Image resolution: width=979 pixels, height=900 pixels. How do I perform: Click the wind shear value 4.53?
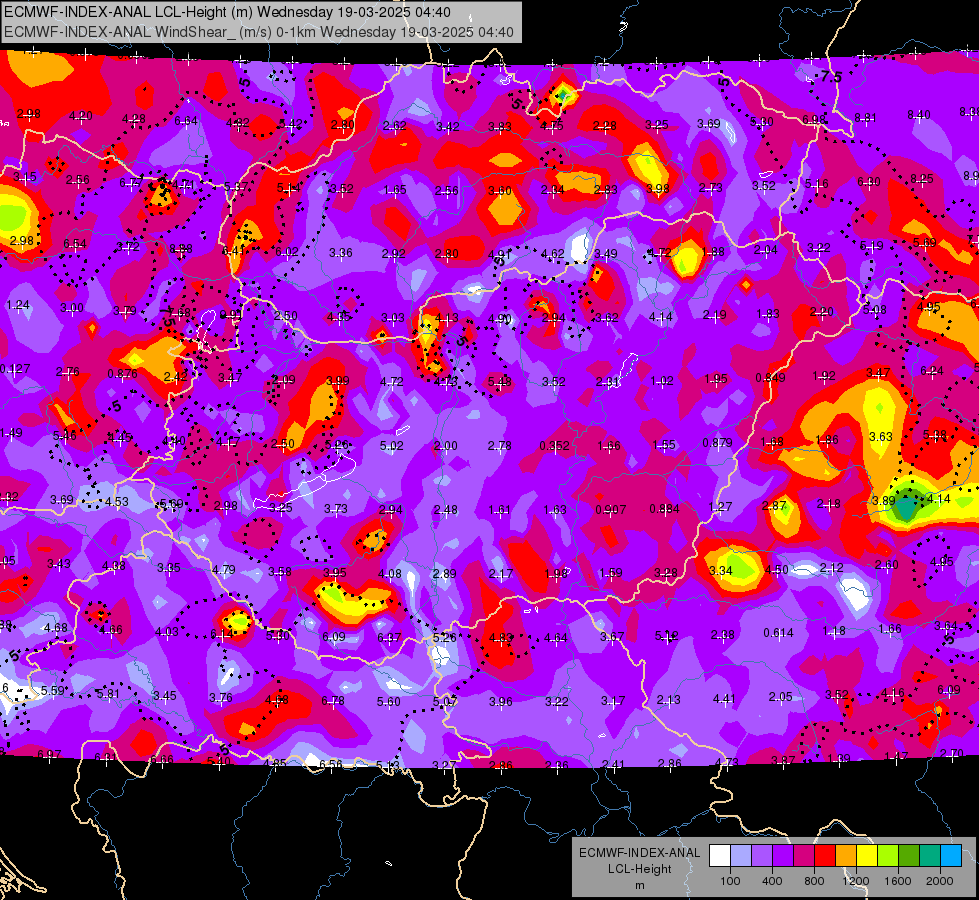[116, 502]
